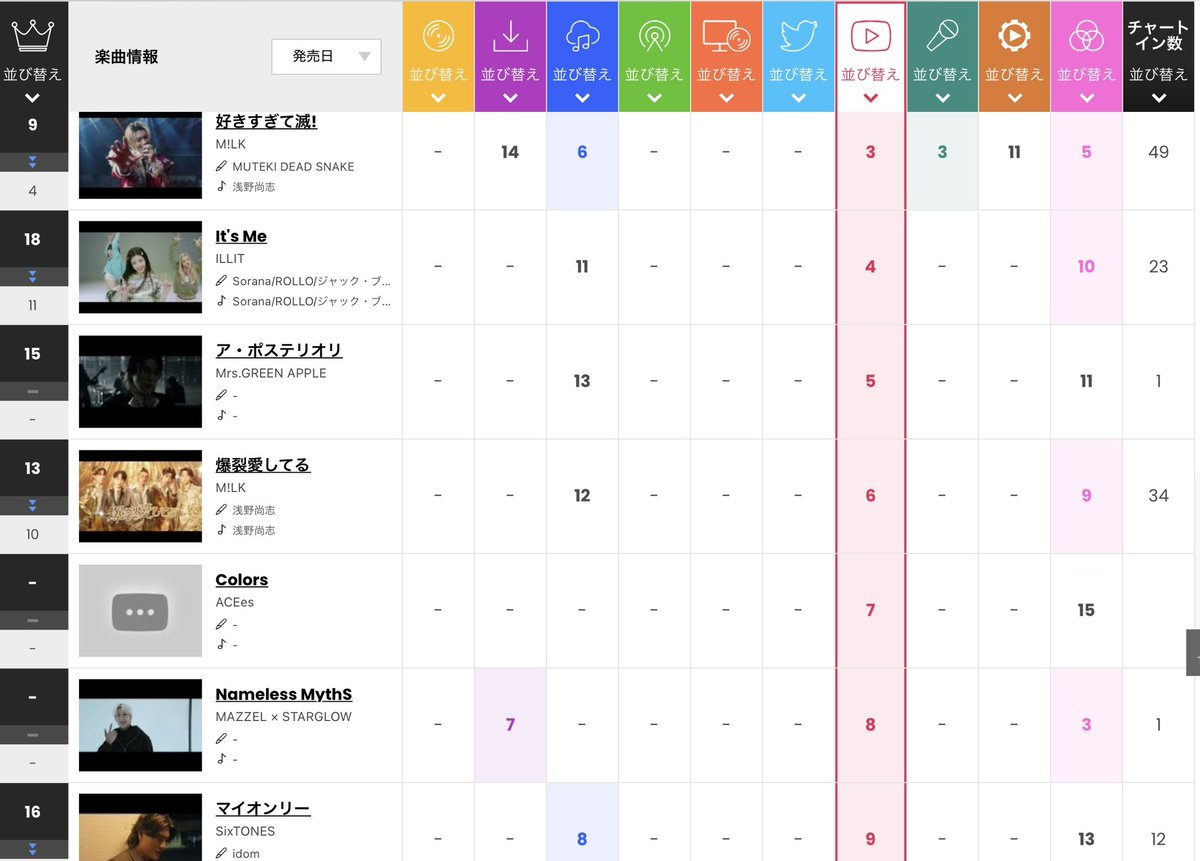Open the Colors song link
Viewport: 1200px width, 861px height.
(242, 580)
